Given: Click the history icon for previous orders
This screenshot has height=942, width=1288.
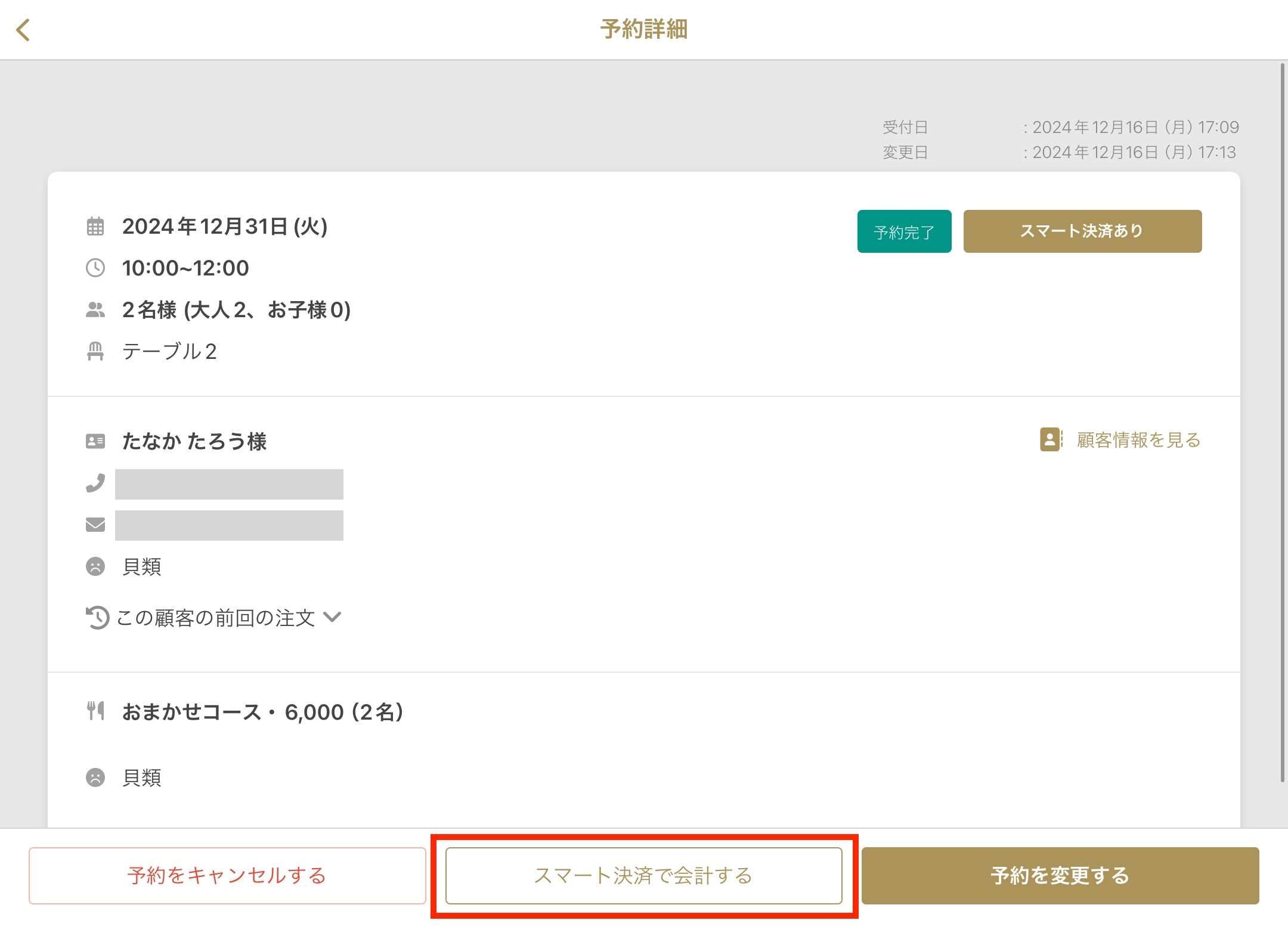Looking at the screenshot, I should click(x=97, y=618).
